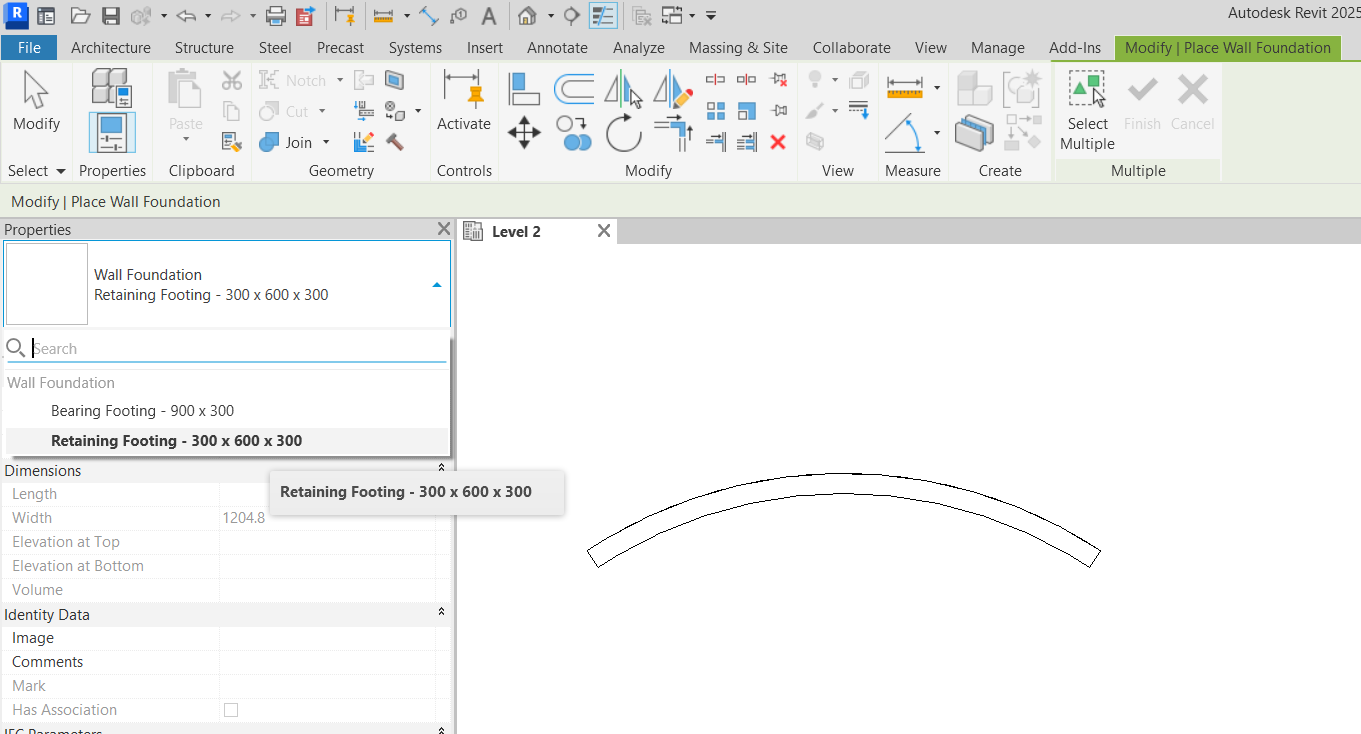Select the Move tool in the Modify panel
The height and width of the screenshot is (734, 1361).
(x=524, y=131)
